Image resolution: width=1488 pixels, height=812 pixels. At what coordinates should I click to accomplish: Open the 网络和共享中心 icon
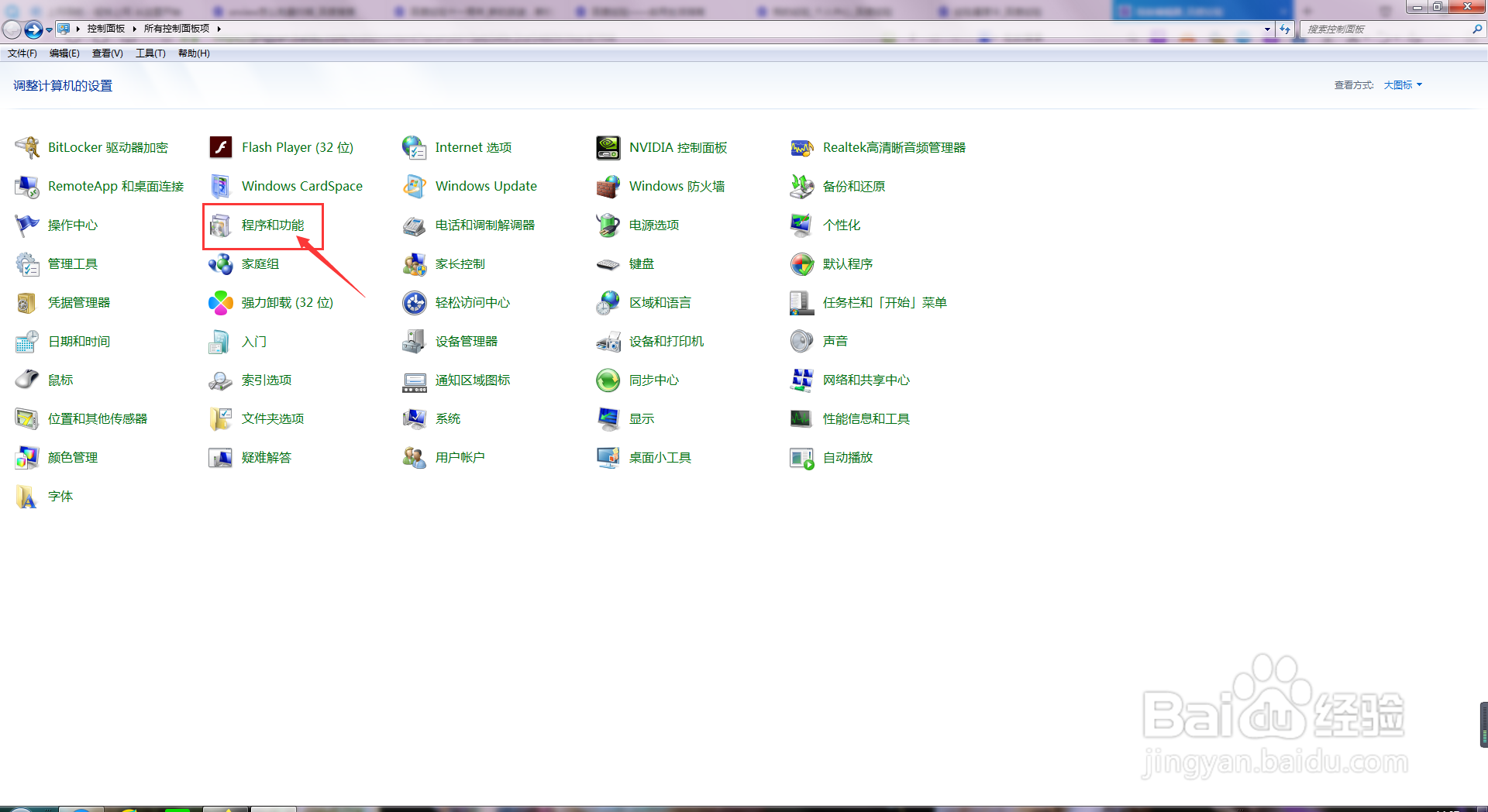[x=802, y=380]
